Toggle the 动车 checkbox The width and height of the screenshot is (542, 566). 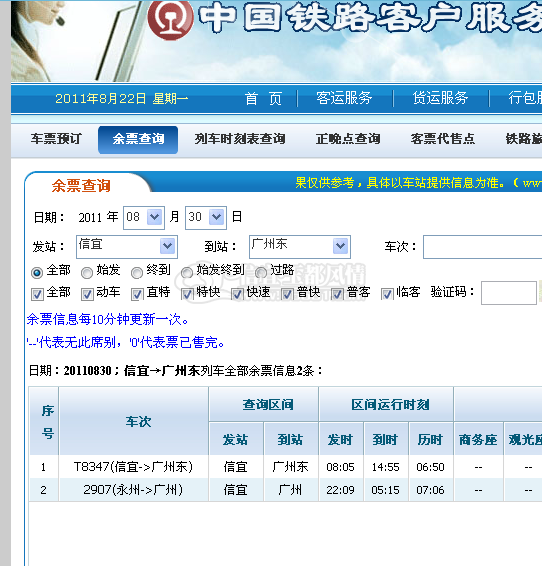pos(87,295)
